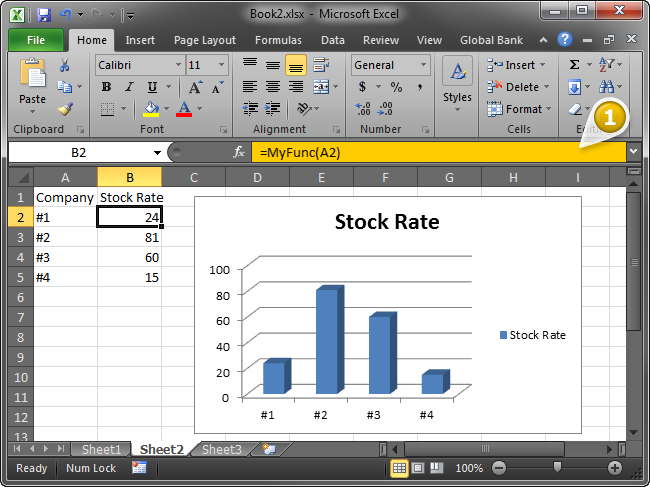This screenshot has height=487, width=650.
Task: Click the Insert Worksheet tab icon
Action: 269,449
